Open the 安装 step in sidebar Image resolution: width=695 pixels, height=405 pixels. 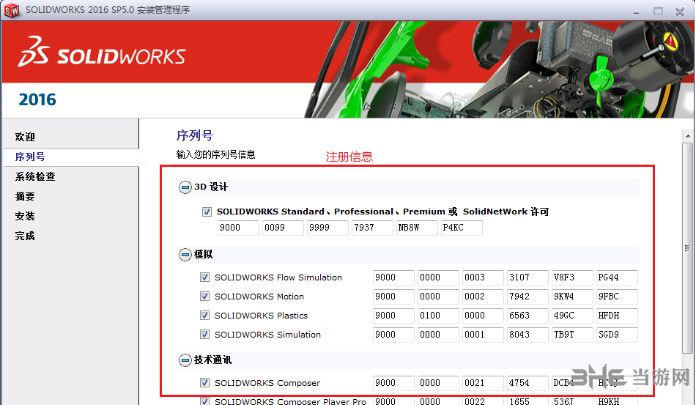25,216
